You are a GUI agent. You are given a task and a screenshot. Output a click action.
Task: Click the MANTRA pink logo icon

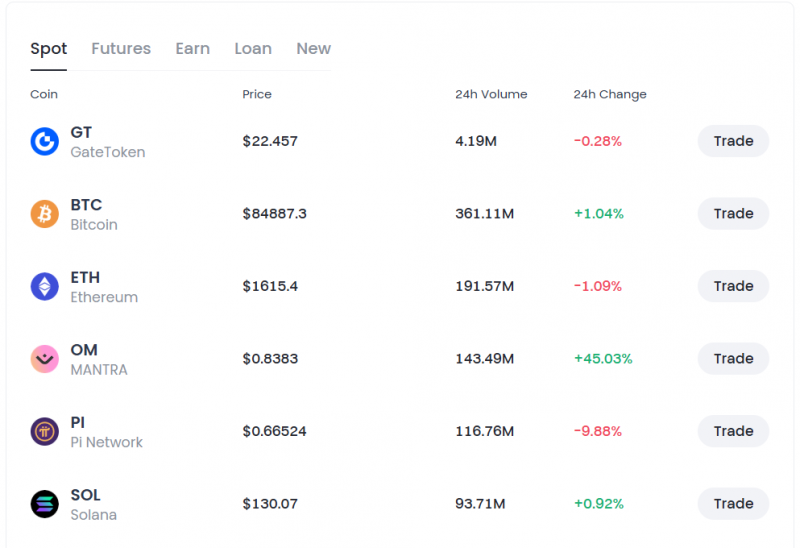pyautogui.click(x=45, y=359)
